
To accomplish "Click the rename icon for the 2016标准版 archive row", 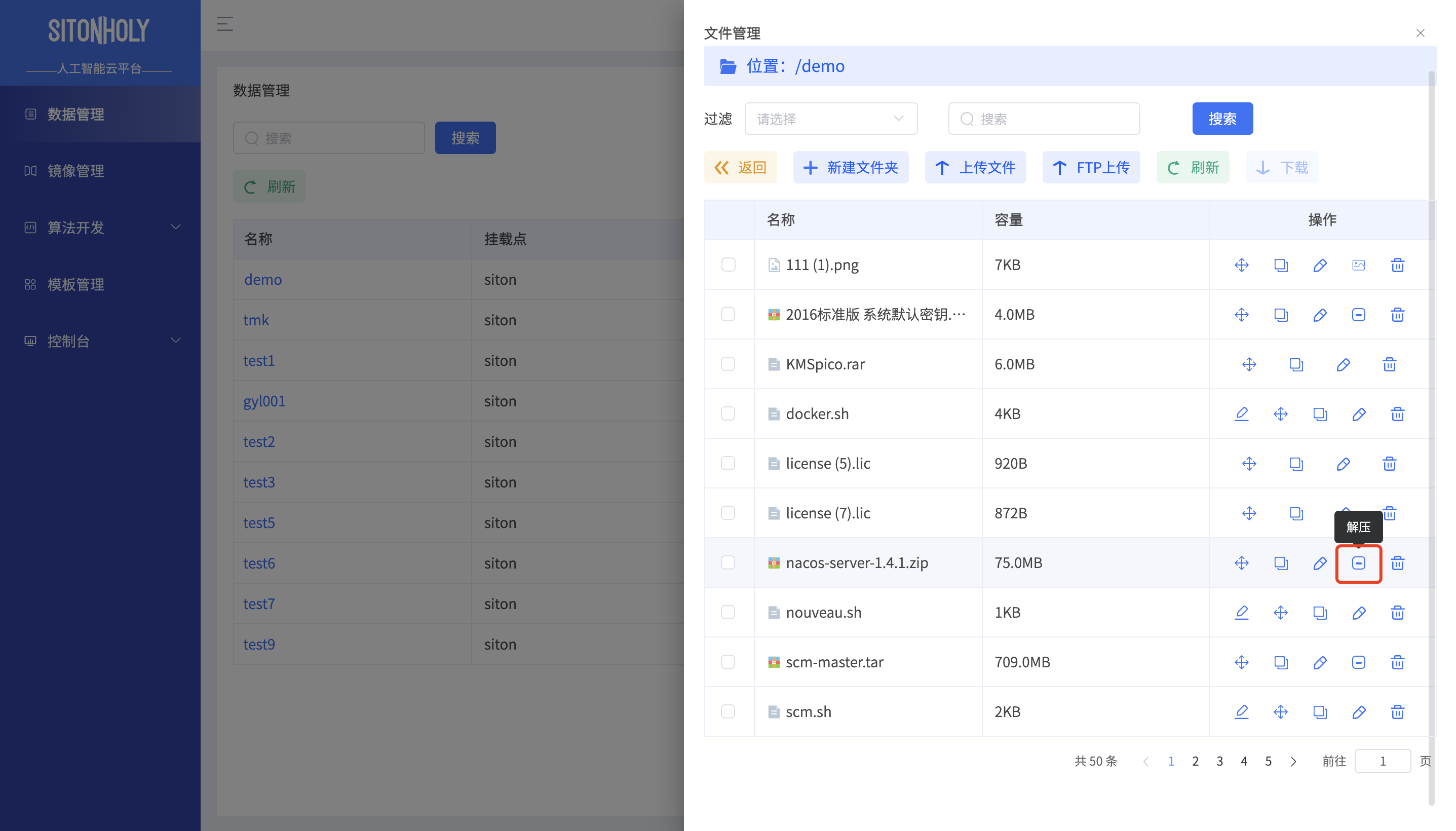I will coord(1320,315).
